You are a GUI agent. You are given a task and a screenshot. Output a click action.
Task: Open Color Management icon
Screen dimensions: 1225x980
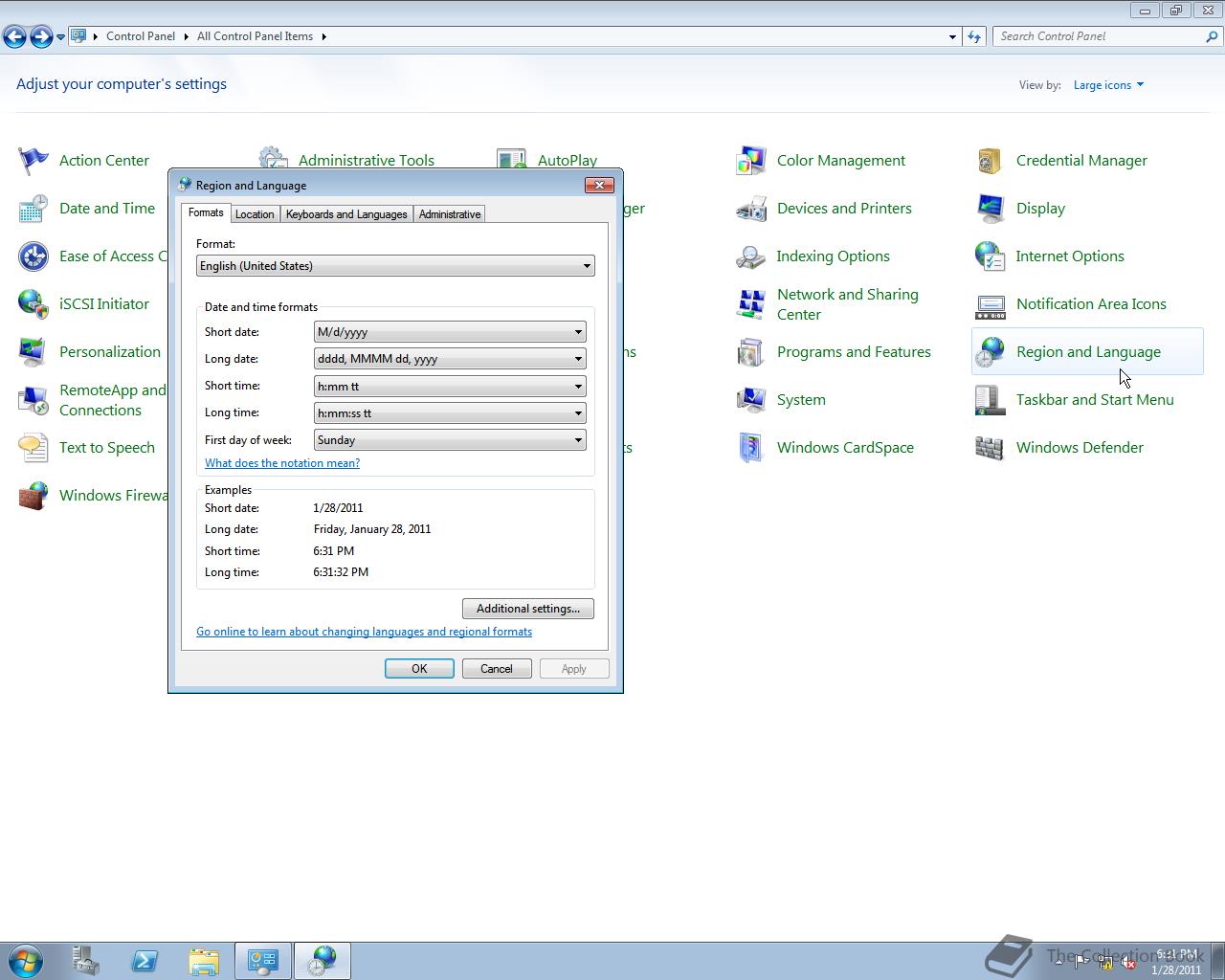pyautogui.click(x=751, y=161)
